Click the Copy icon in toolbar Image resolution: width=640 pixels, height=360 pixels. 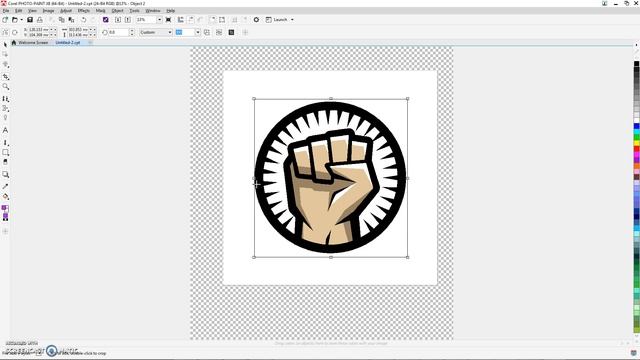point(62,20)
